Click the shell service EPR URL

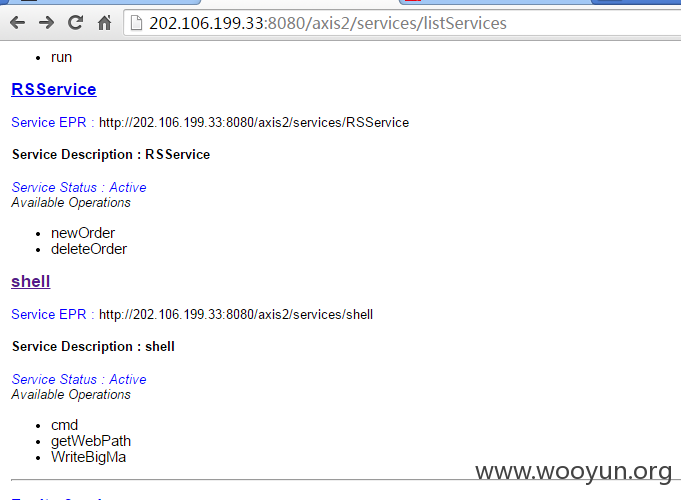[236, 315]
